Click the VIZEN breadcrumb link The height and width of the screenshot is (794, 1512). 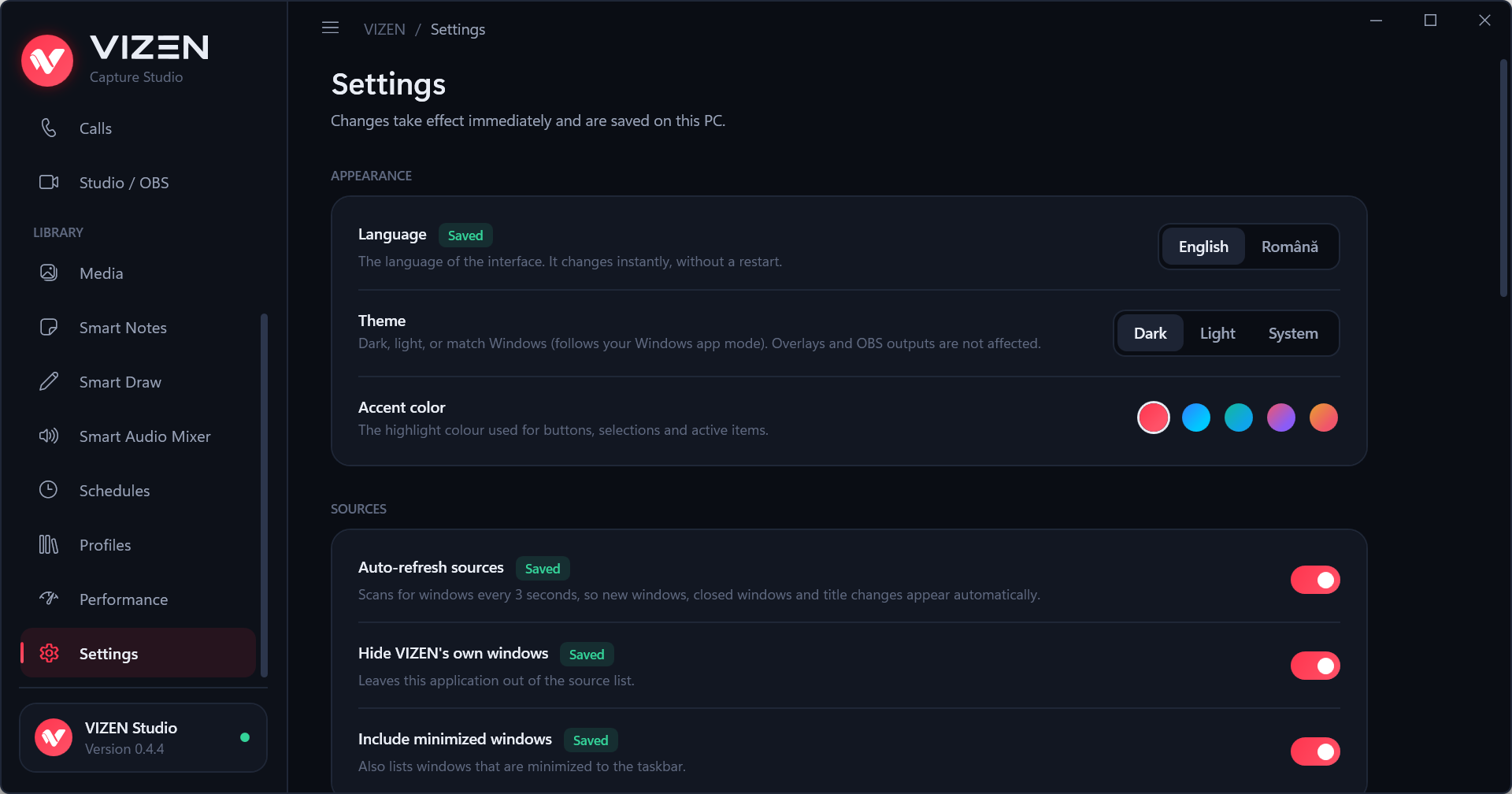click(x=384, y=29)
